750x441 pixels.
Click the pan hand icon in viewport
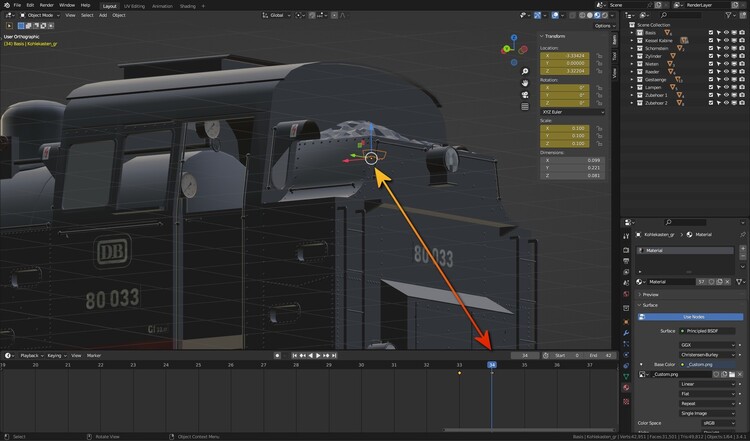coord(525,83)
